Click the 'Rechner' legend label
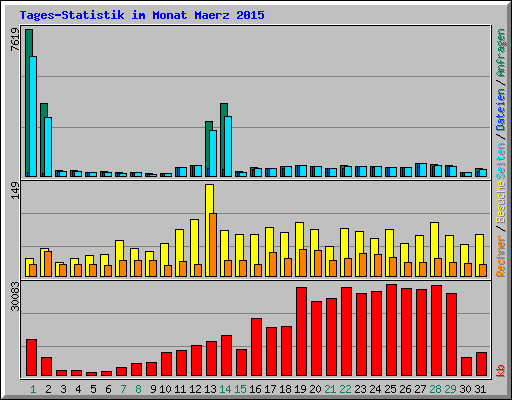This screenshot has width=512, height=400. (x=501, y=256)
